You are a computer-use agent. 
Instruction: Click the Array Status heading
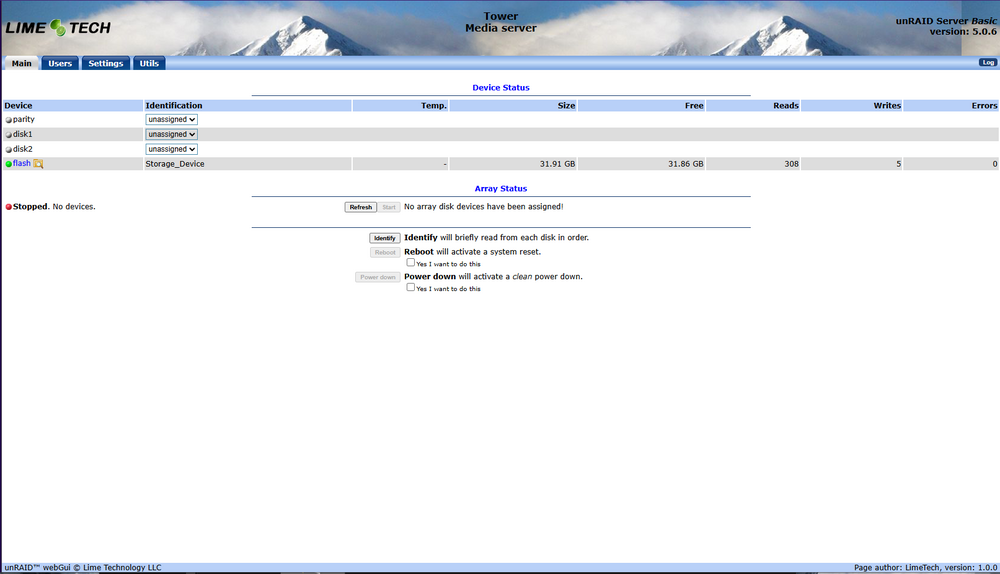501,188
